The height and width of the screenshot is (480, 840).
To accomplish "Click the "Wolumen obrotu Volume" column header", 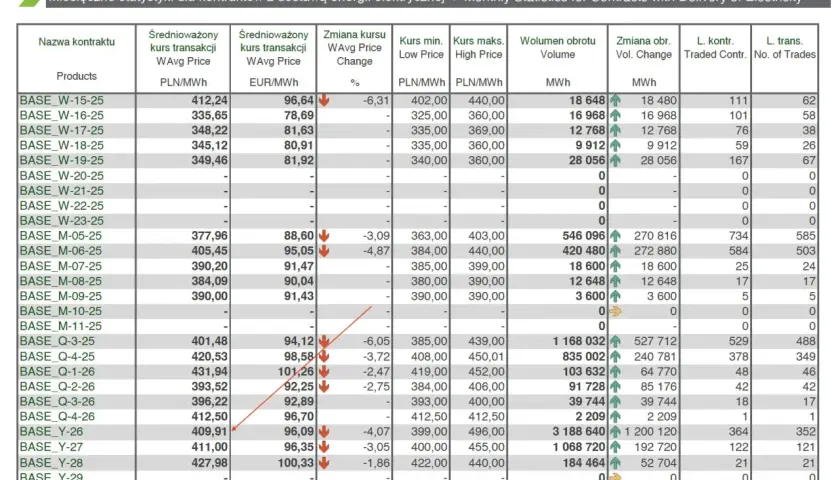I will (558, 48).
